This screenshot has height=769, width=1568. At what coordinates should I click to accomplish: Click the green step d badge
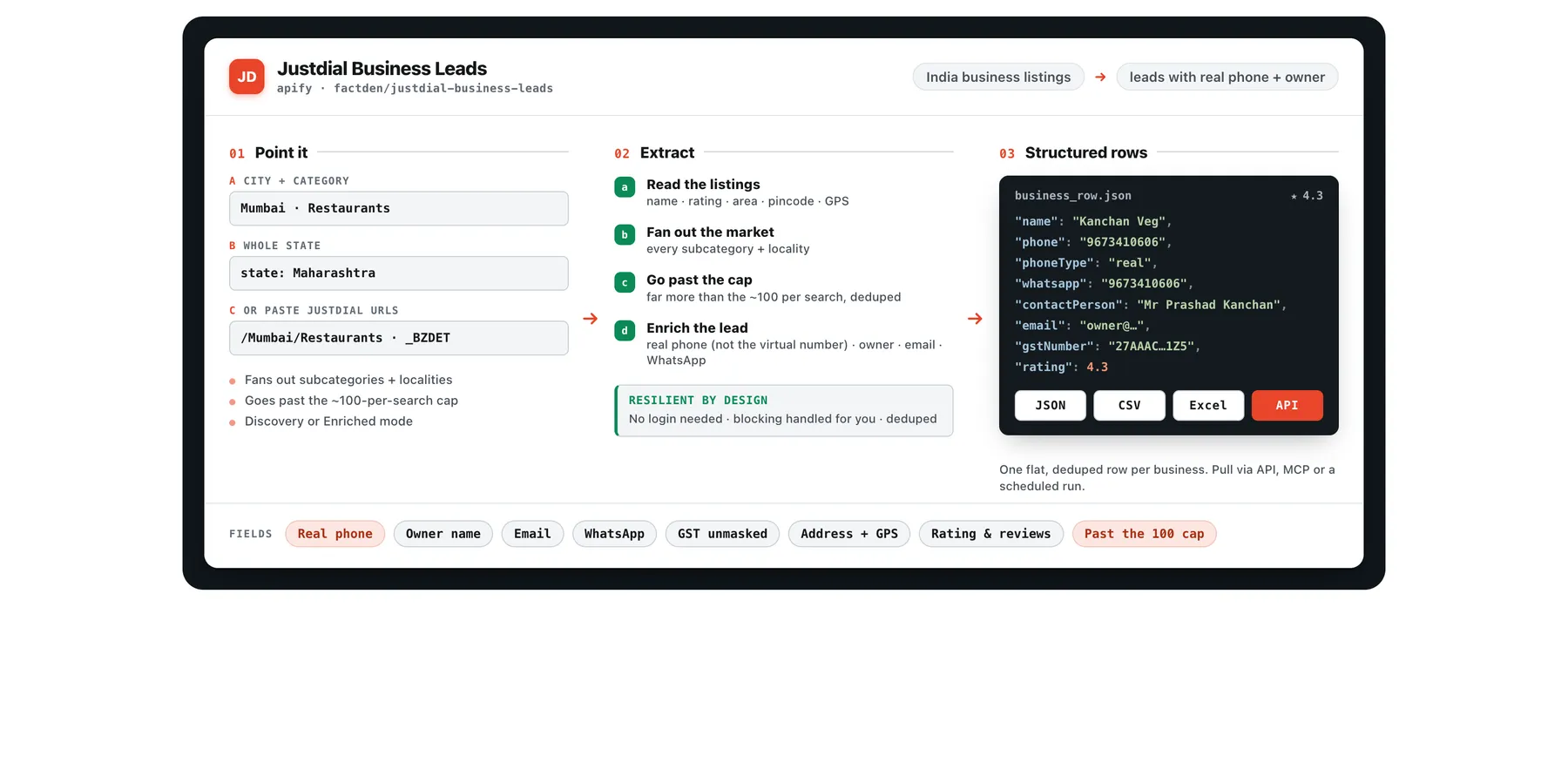tap(625, 331)
